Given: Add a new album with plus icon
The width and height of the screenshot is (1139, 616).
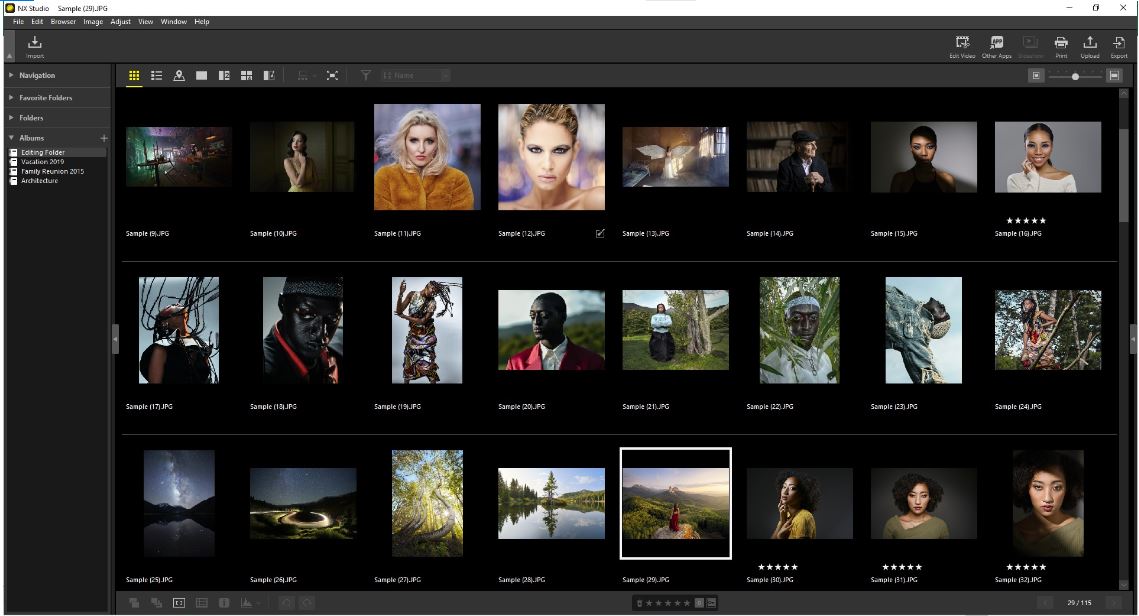Looking at the screenshot, I should pyautogui.click(x=104, y=138).
